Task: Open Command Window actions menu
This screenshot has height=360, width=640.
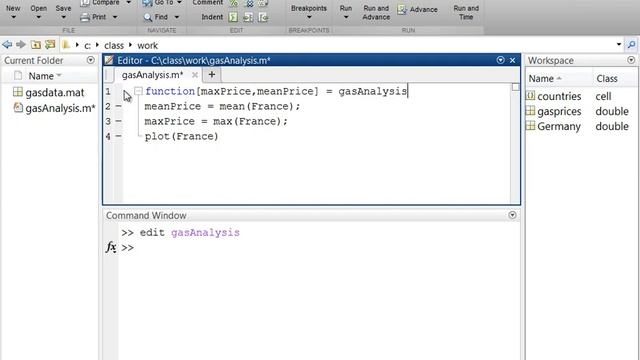Action: coord(512,215)
